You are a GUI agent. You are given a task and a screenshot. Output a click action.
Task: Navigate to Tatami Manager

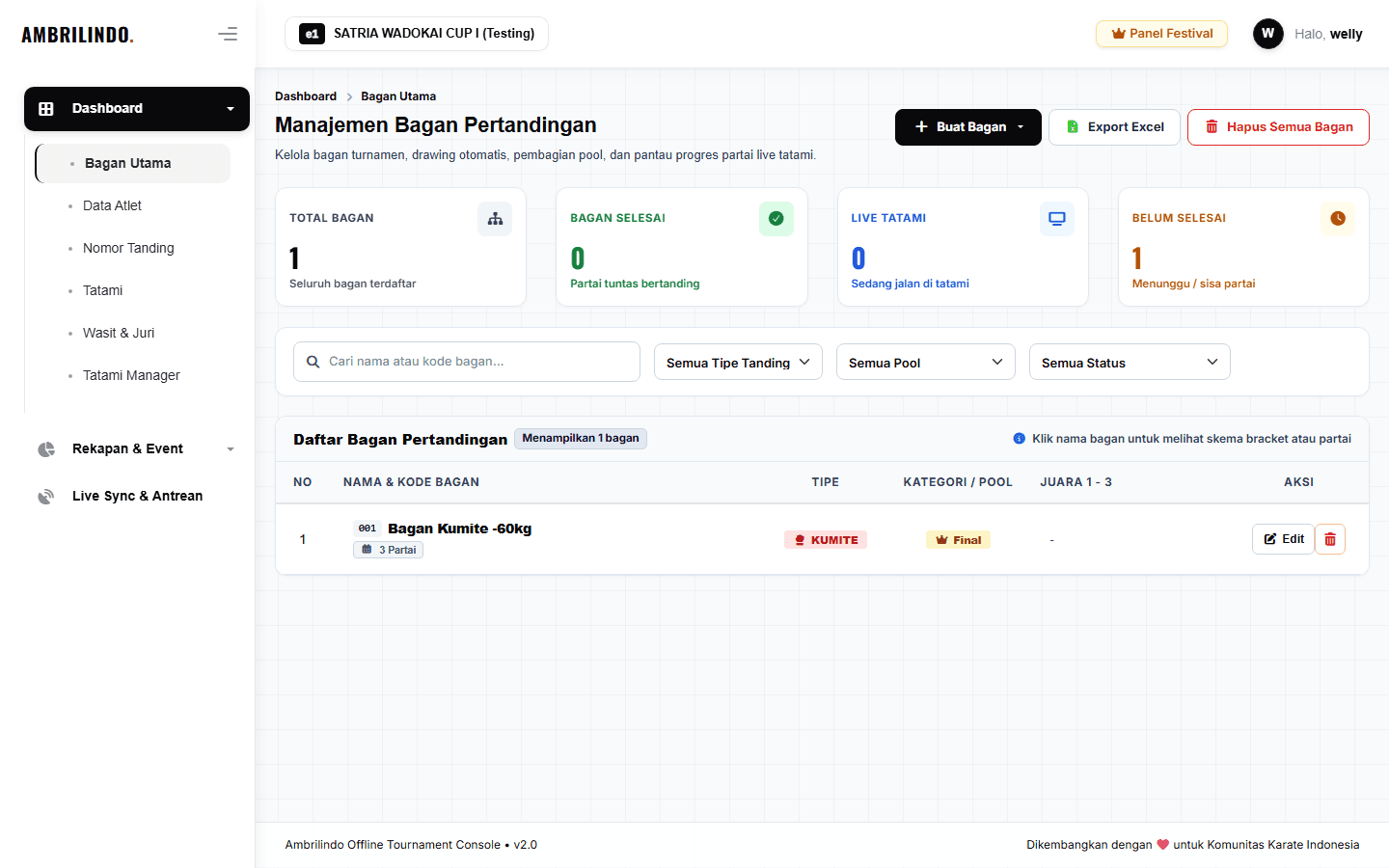pyautogui.click(x=131, y=375)
